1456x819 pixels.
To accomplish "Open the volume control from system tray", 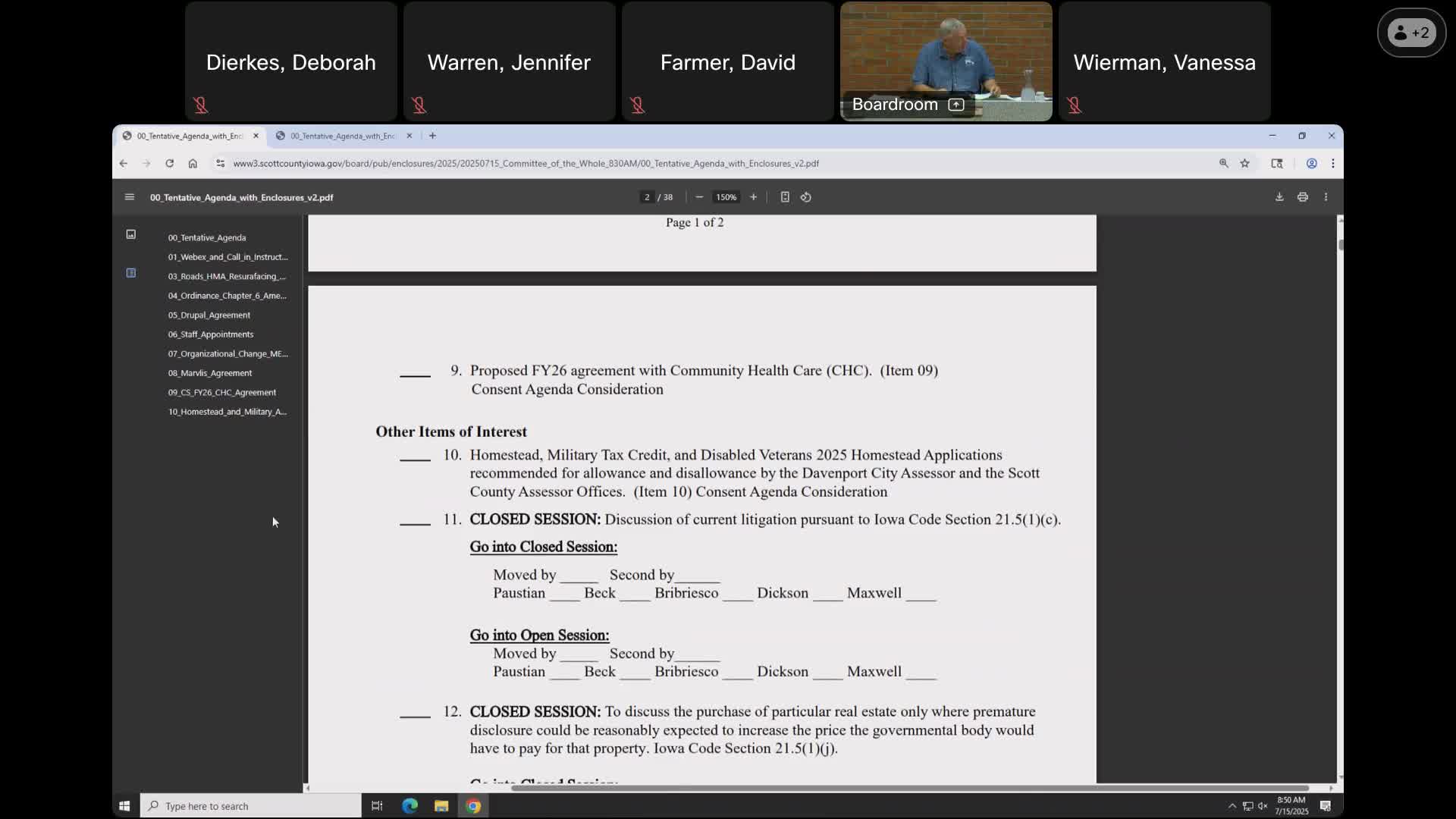I will [1261, 806].
